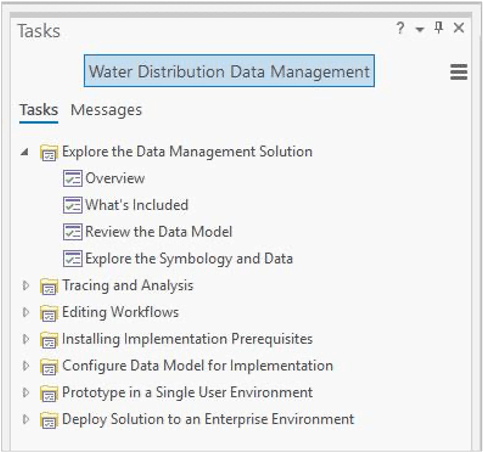The width and height of the screenshot is (483, 452).
Task: Expand Installing Implementation Prerequisites group
Action: click(x=26, y=339)
